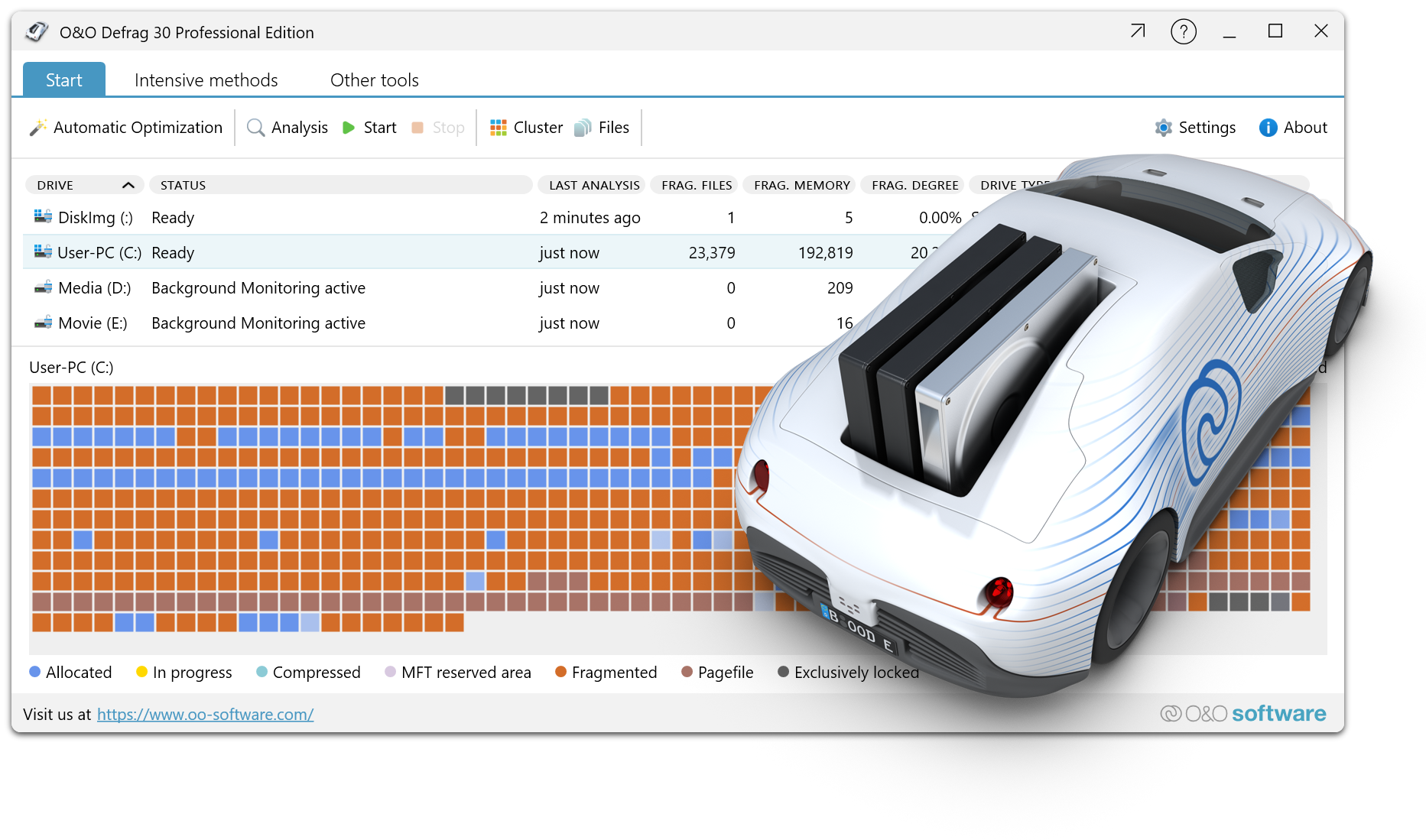Viewport: 1426px width, 840px height.
Task: Select the Start tab
Action: pyautogui.click(x=63, y=80)
